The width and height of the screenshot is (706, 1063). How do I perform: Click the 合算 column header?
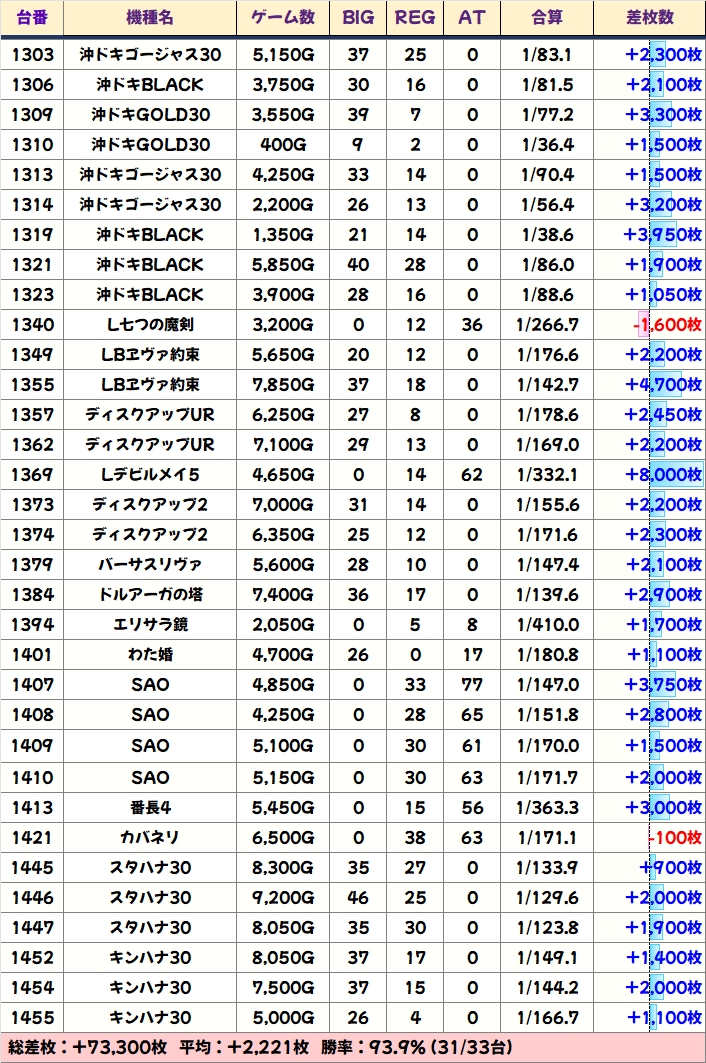click(547, 18)
